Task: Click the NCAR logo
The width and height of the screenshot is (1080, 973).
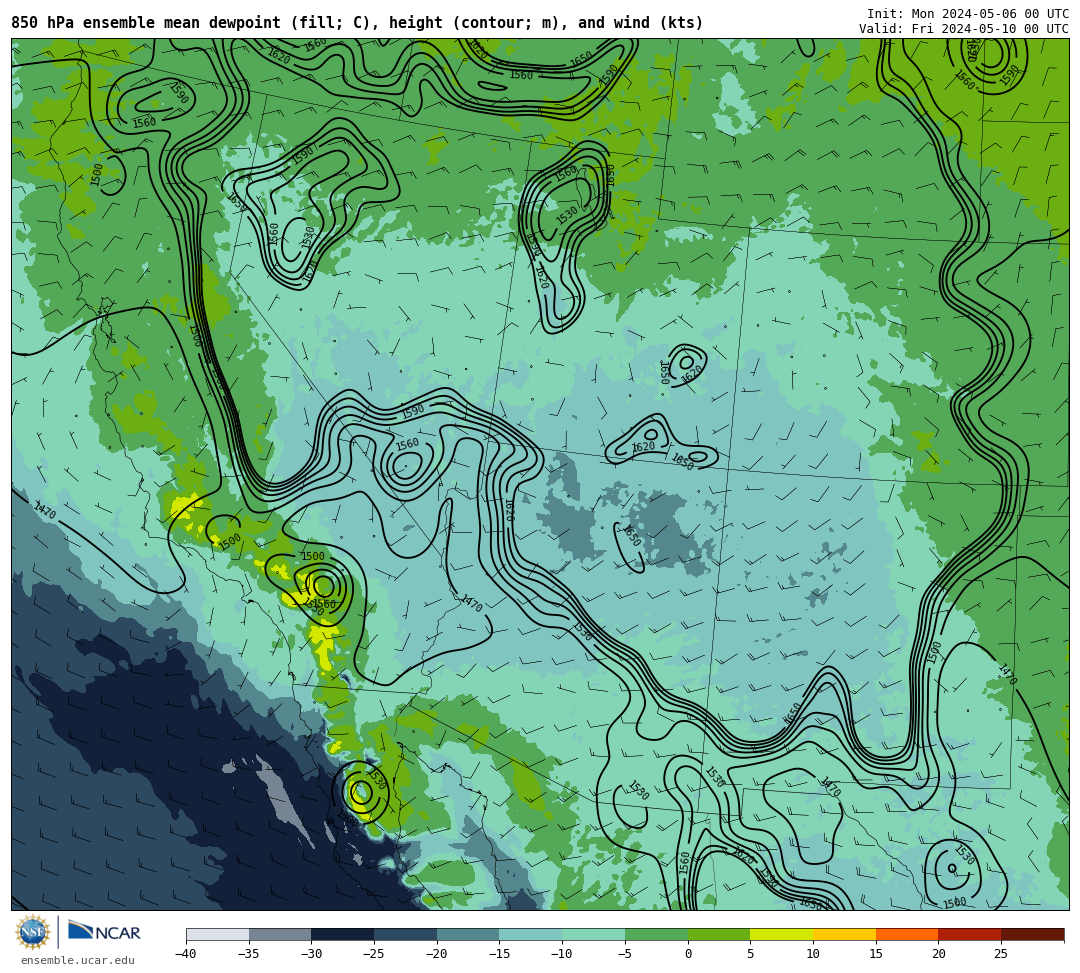Action: click(104, 932)
